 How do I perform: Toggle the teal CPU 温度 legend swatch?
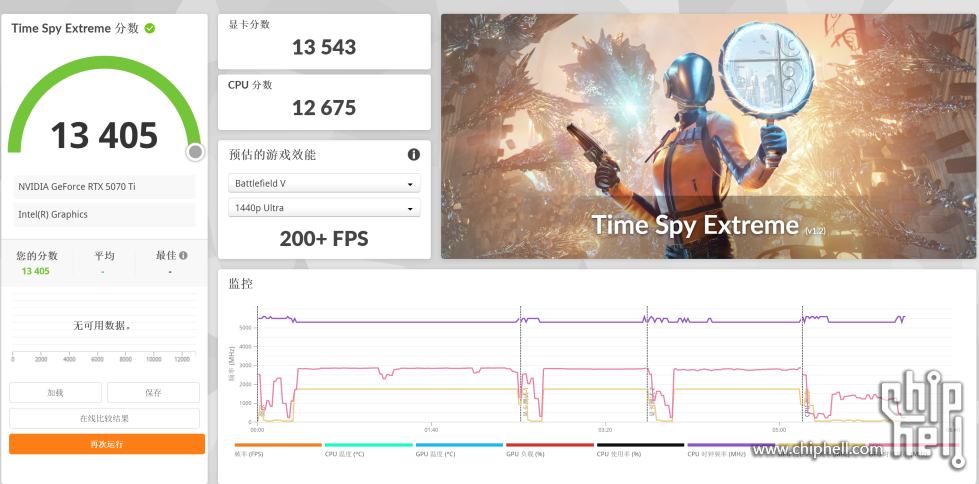pos(368,445)
